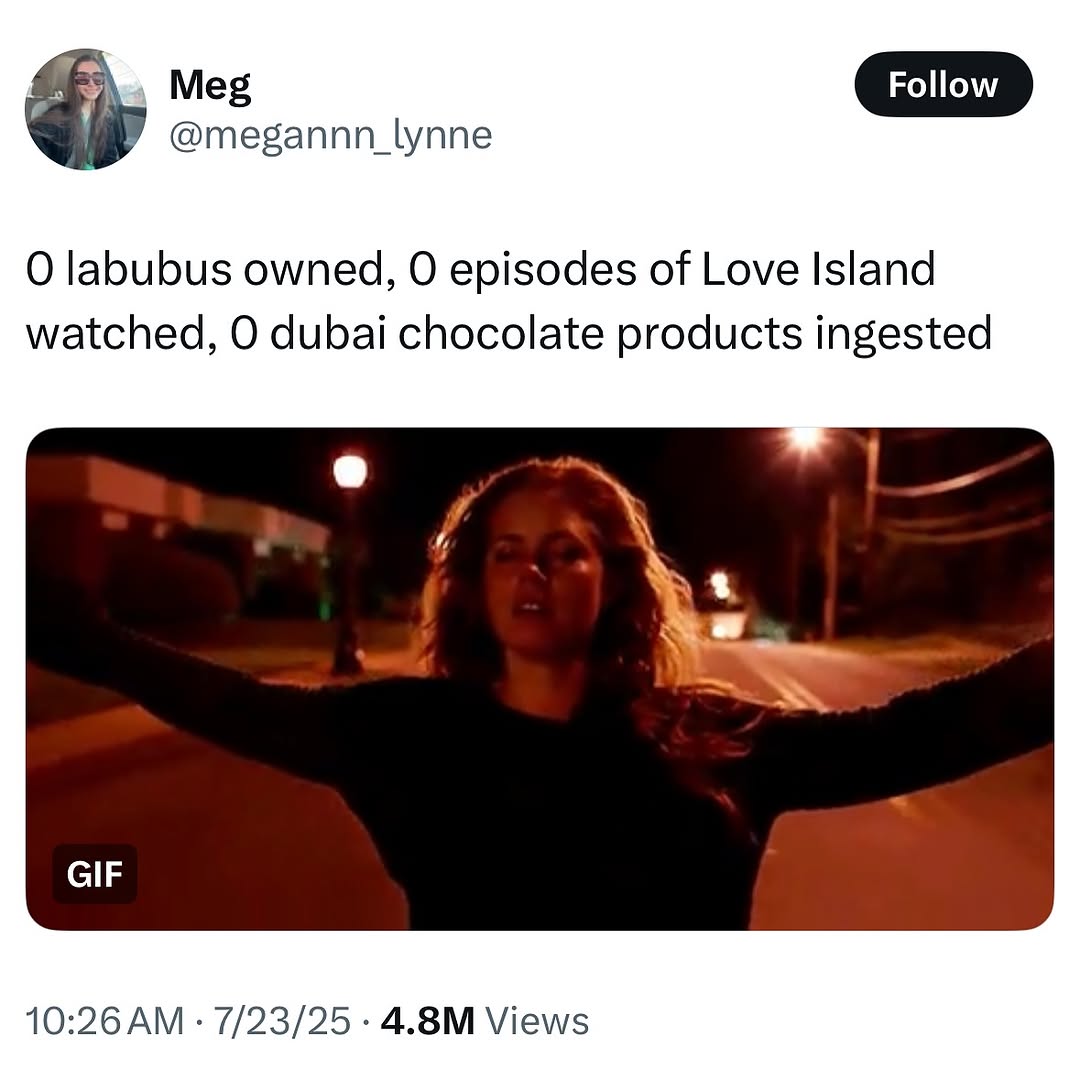Viewport: 1080px width, 1080px height.
Task: Click the bright streetlight at the GIF's top right
Action: [x=804, y=438]
